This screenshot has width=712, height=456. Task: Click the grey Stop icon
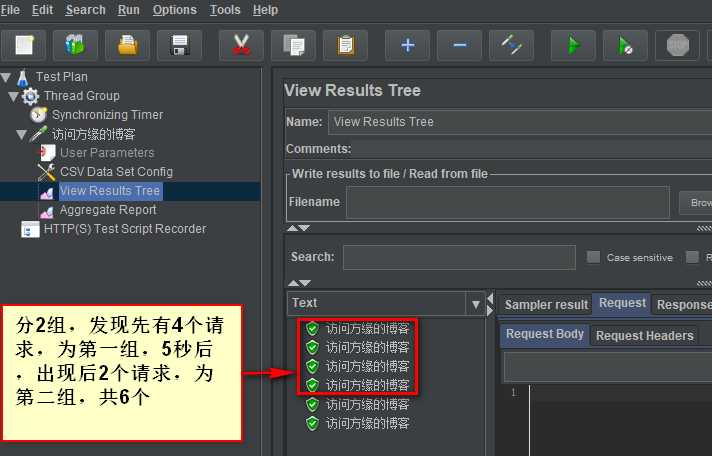click(x=677, y=45)
